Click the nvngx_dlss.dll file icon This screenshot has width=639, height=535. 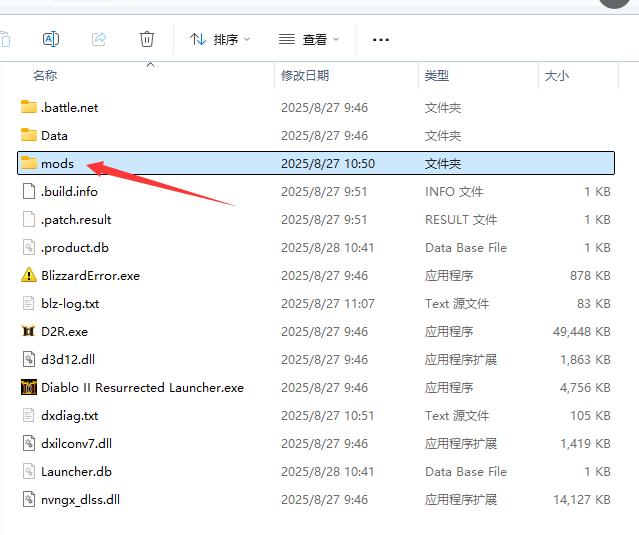(29, 499)
